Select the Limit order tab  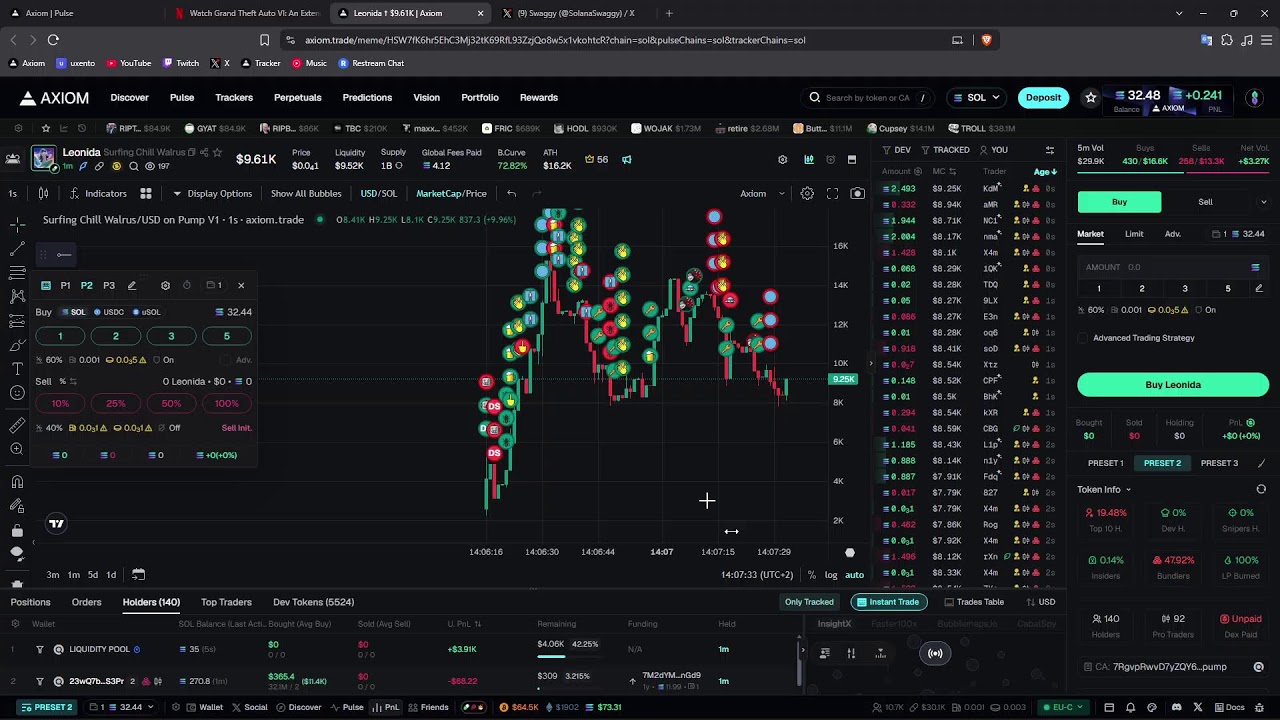1134,234
